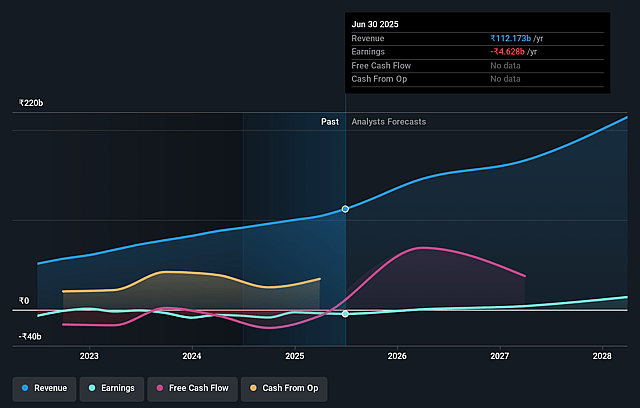Click the tooltip 'Cash From Op' row label
640x408 pixels.
coord(379,79)
